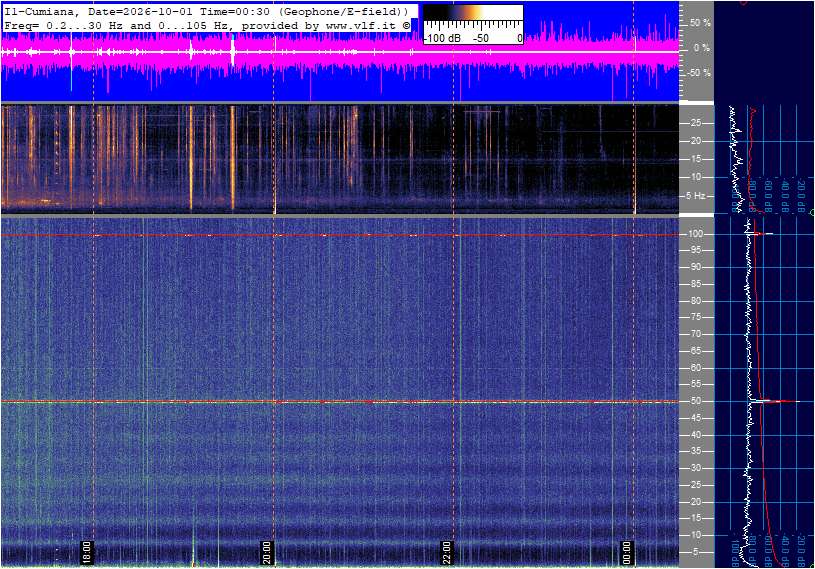Click the 60 Hz frequency axis label
Screen dimensions: 815x569
point(695,368)
